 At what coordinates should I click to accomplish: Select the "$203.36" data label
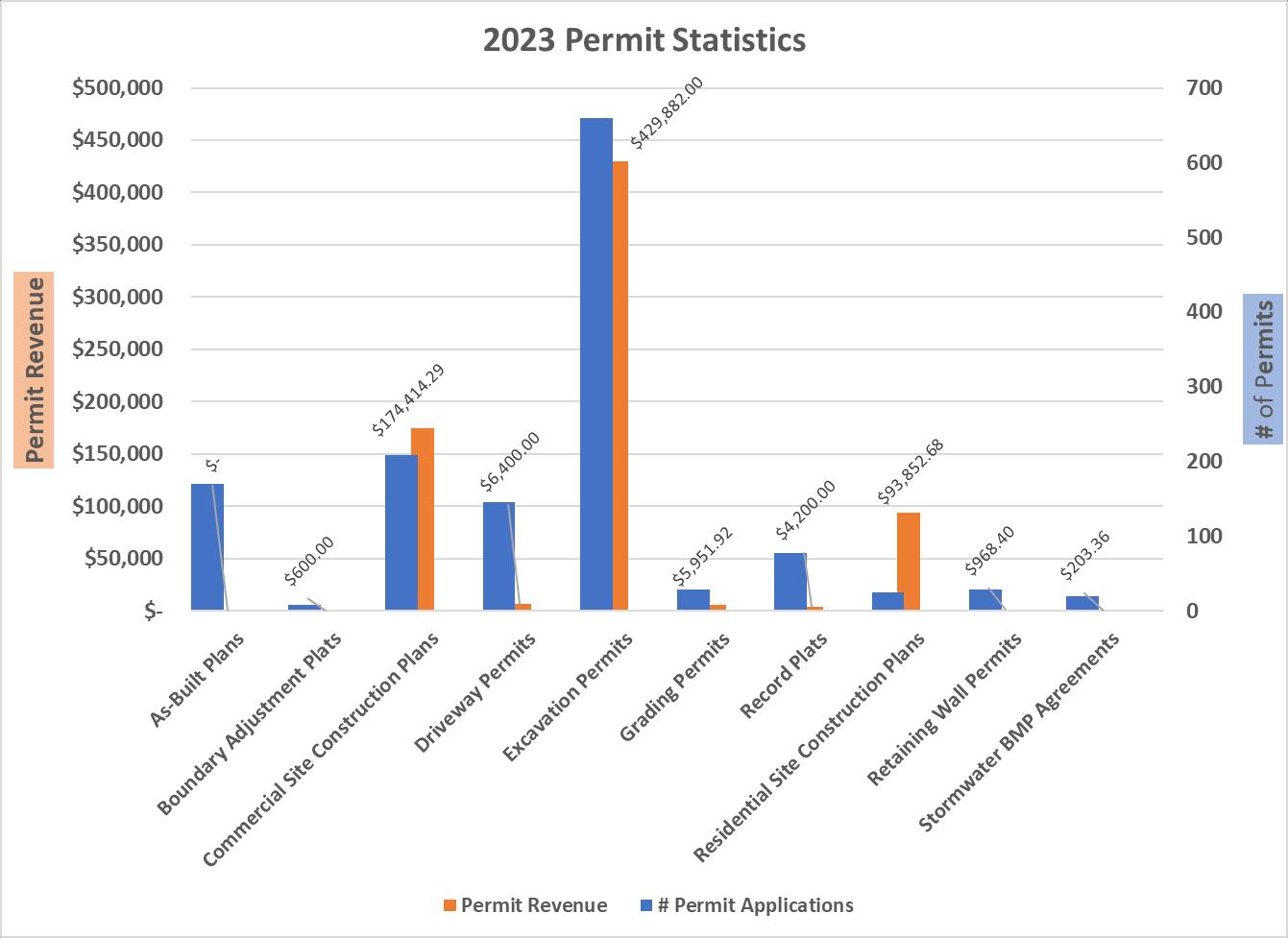1085,556
